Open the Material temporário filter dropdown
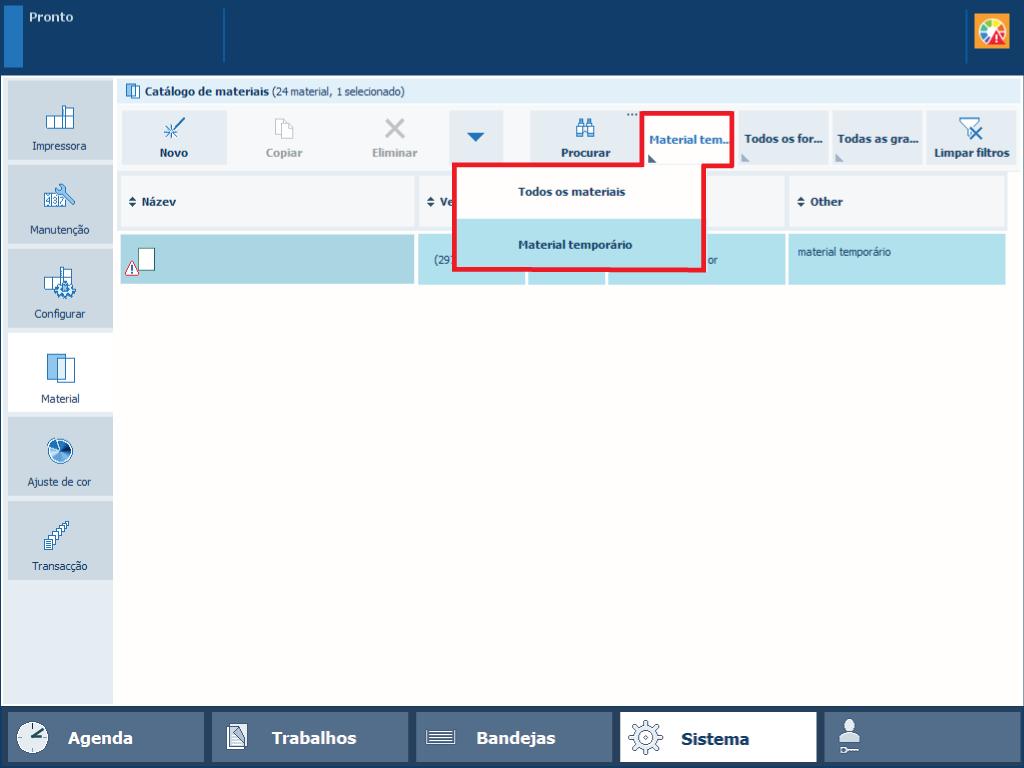The width and height of the screenshot is (1024, 768). 688,139
